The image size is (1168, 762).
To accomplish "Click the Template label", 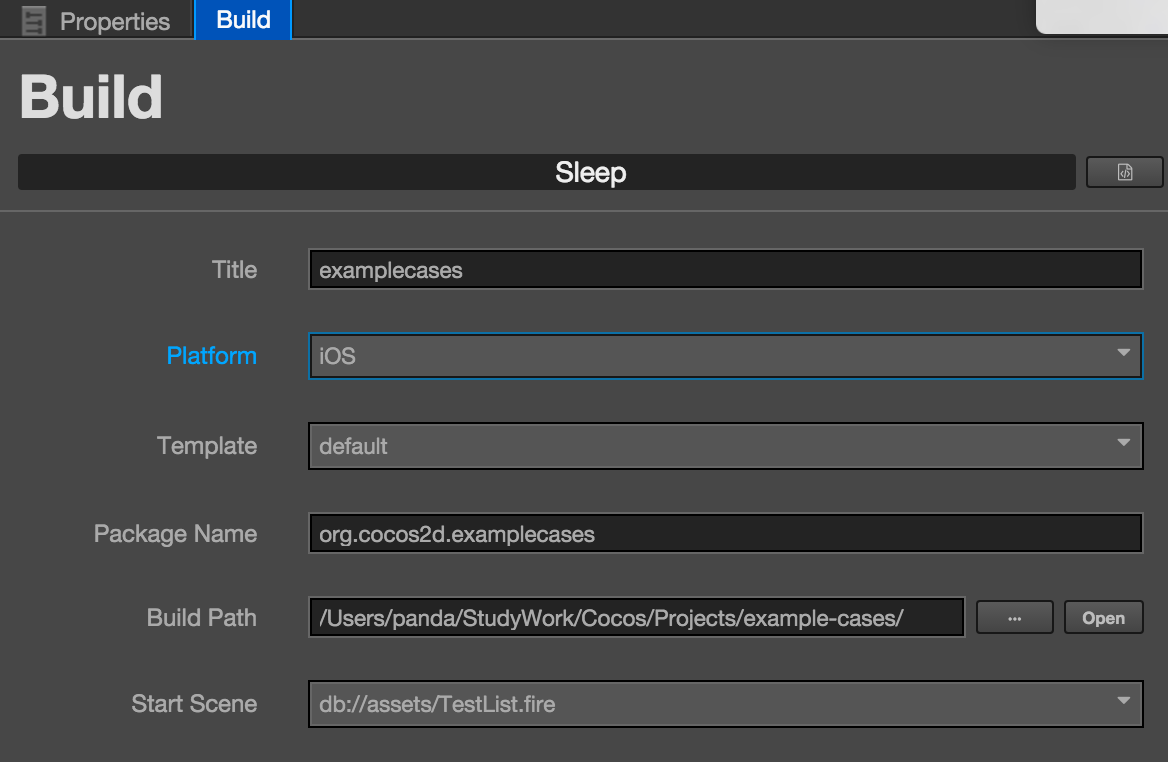I will pos(207,446).
